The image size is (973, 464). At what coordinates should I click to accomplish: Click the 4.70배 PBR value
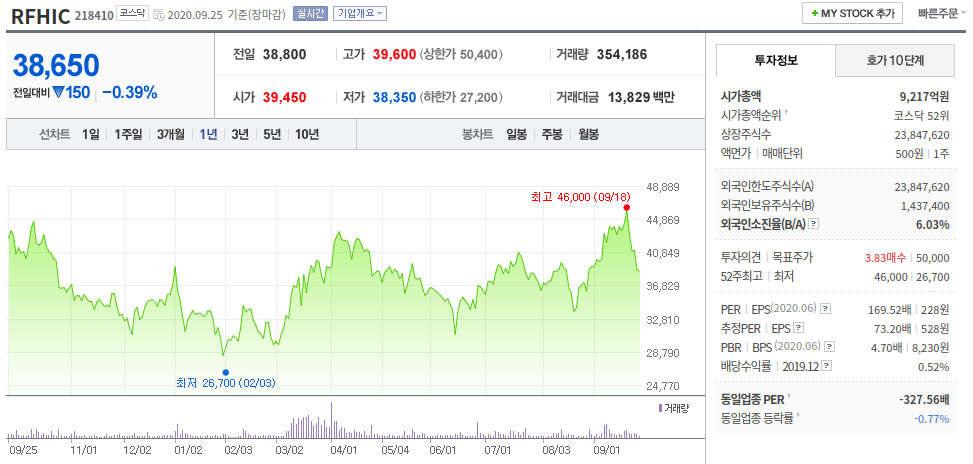tap(888, 347)
